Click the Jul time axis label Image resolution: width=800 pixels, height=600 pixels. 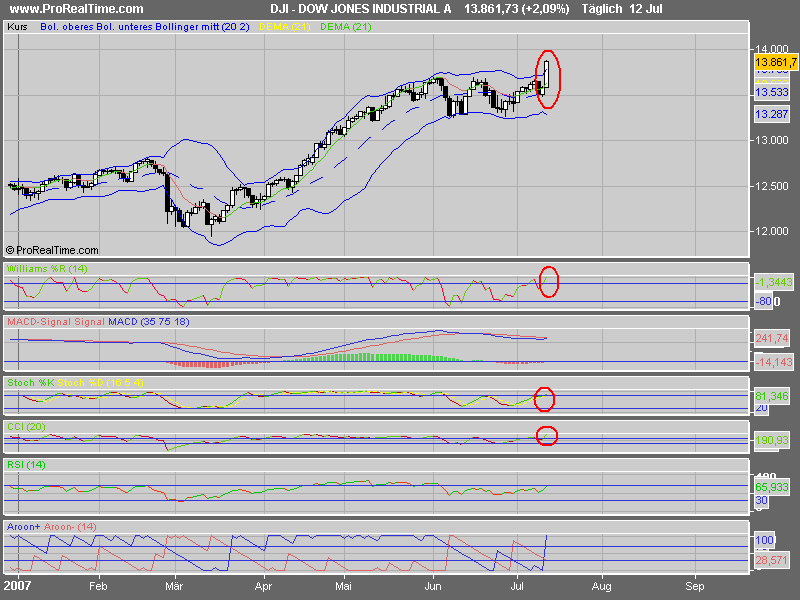(x=517, y=586)
